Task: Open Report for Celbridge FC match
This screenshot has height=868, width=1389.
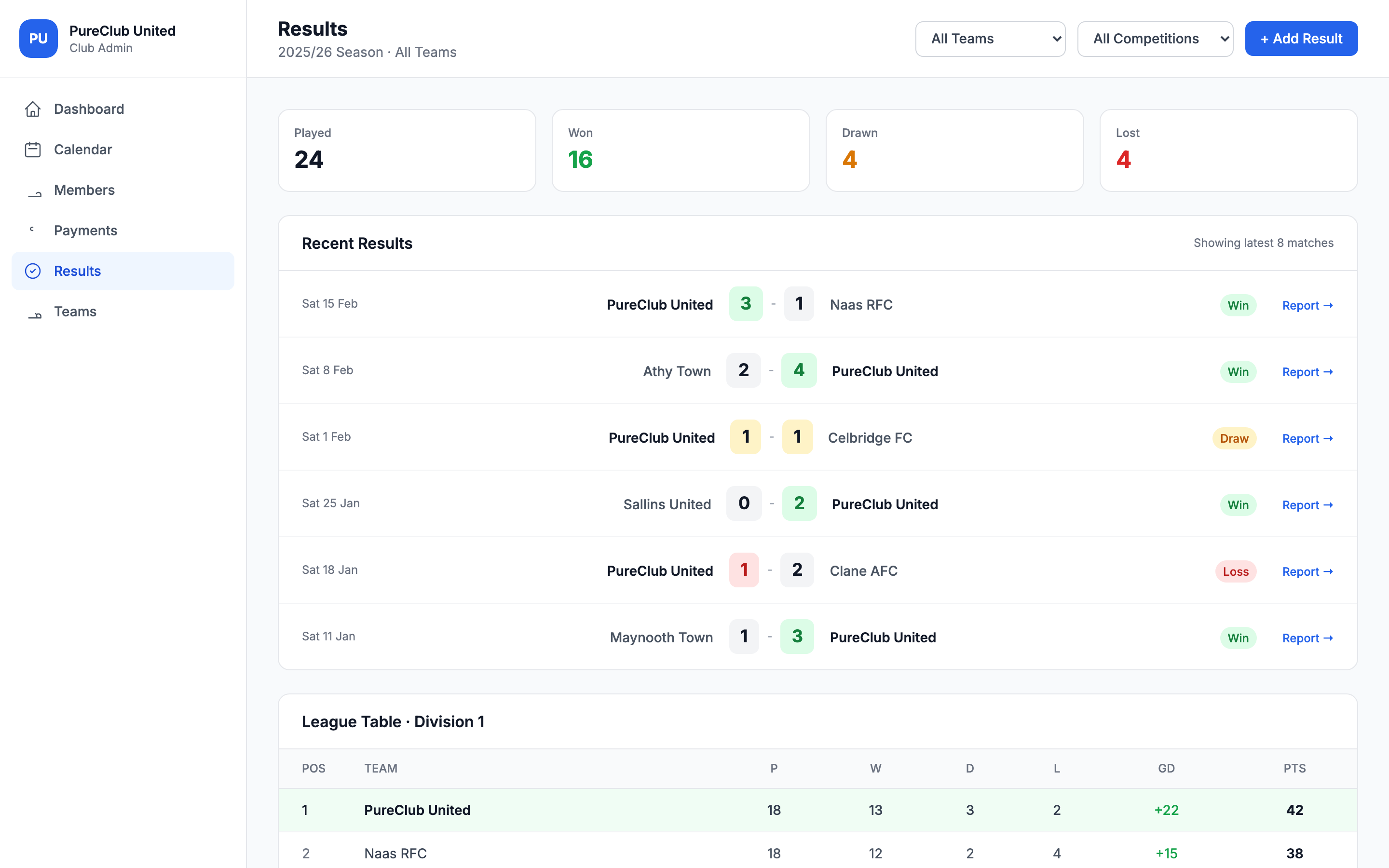Action: [1307, 439]
